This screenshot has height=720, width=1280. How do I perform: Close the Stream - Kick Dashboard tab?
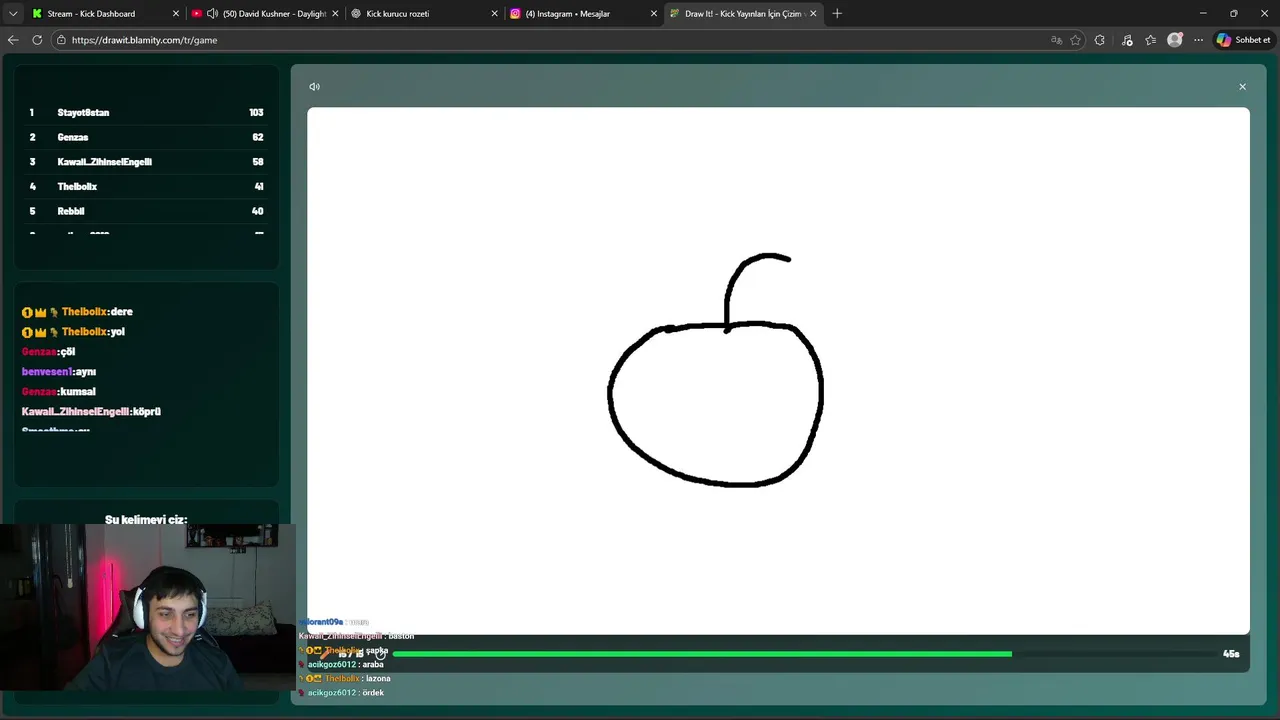[x=176, y=14]
